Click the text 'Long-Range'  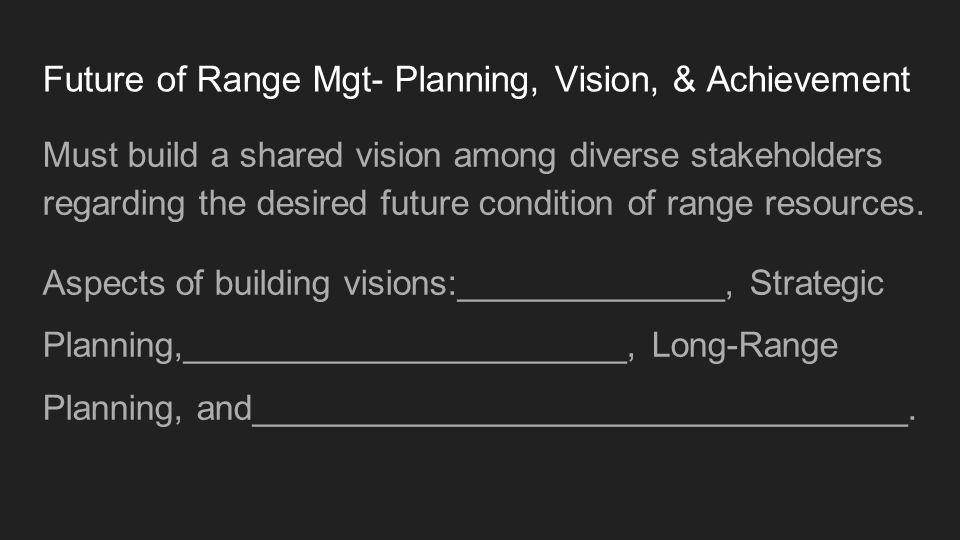[744, 347]
